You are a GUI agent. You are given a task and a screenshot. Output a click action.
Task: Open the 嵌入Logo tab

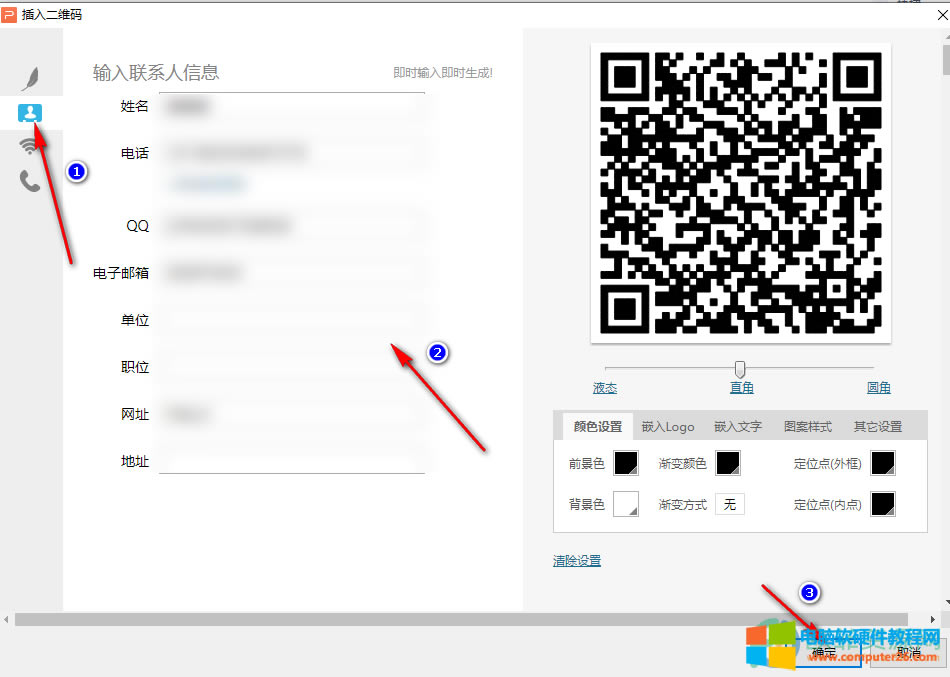click(x=667, y=425)
